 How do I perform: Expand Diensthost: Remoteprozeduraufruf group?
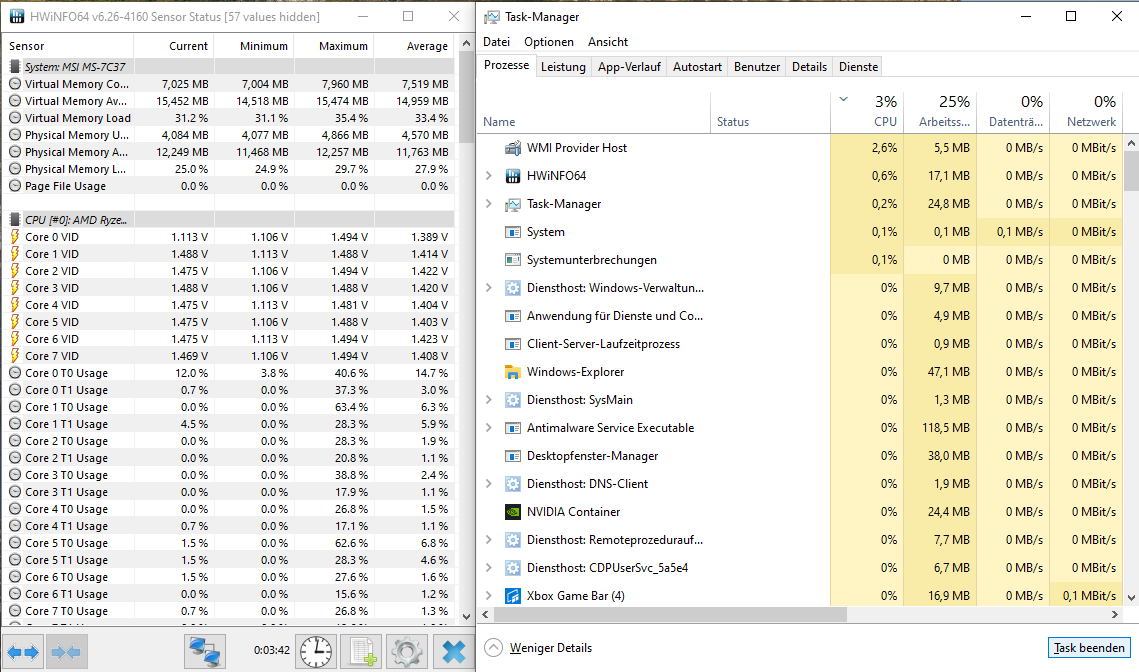(489, 540)
